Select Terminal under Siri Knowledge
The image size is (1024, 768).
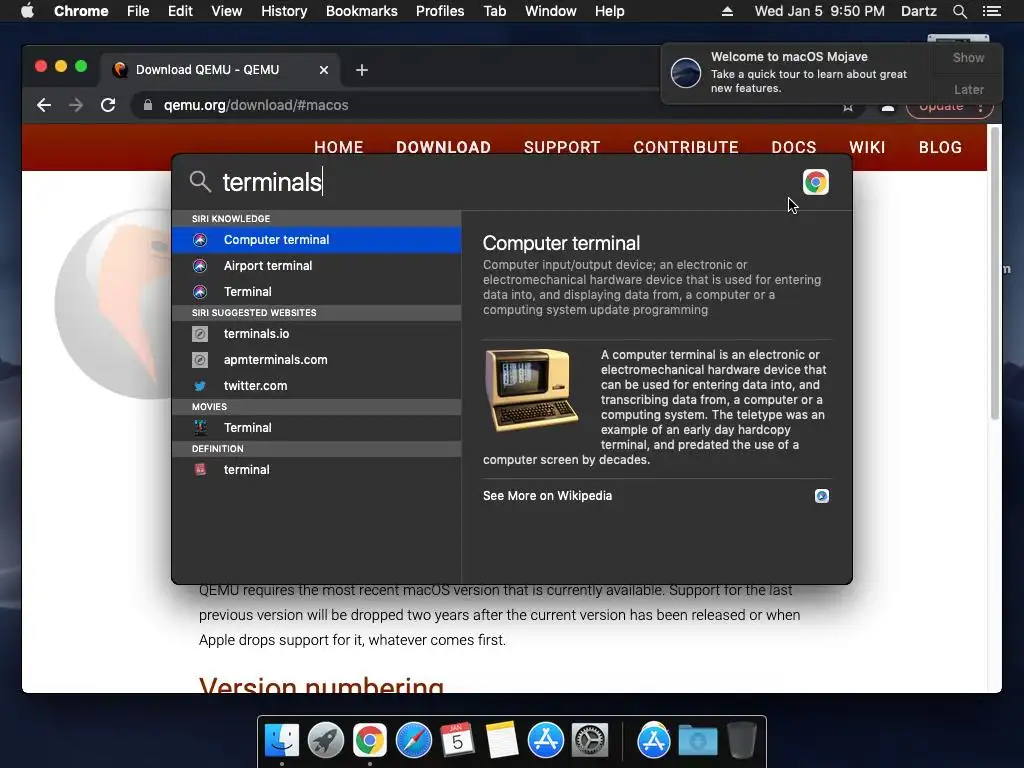pyautogui.click(x=317, y=292)
